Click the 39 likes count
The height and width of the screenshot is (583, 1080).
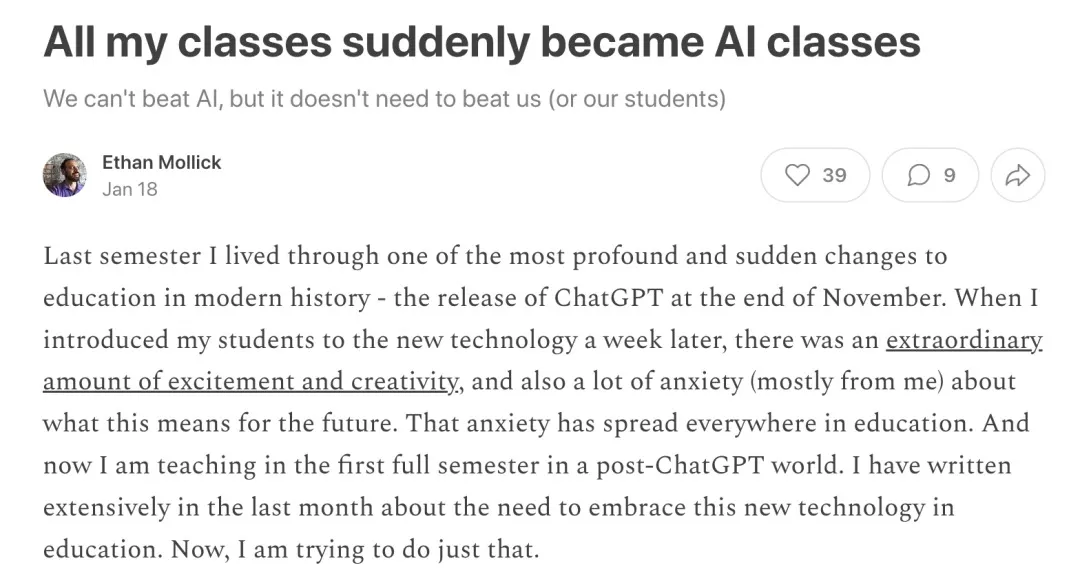pyautogui.click(x=834, y=176)
